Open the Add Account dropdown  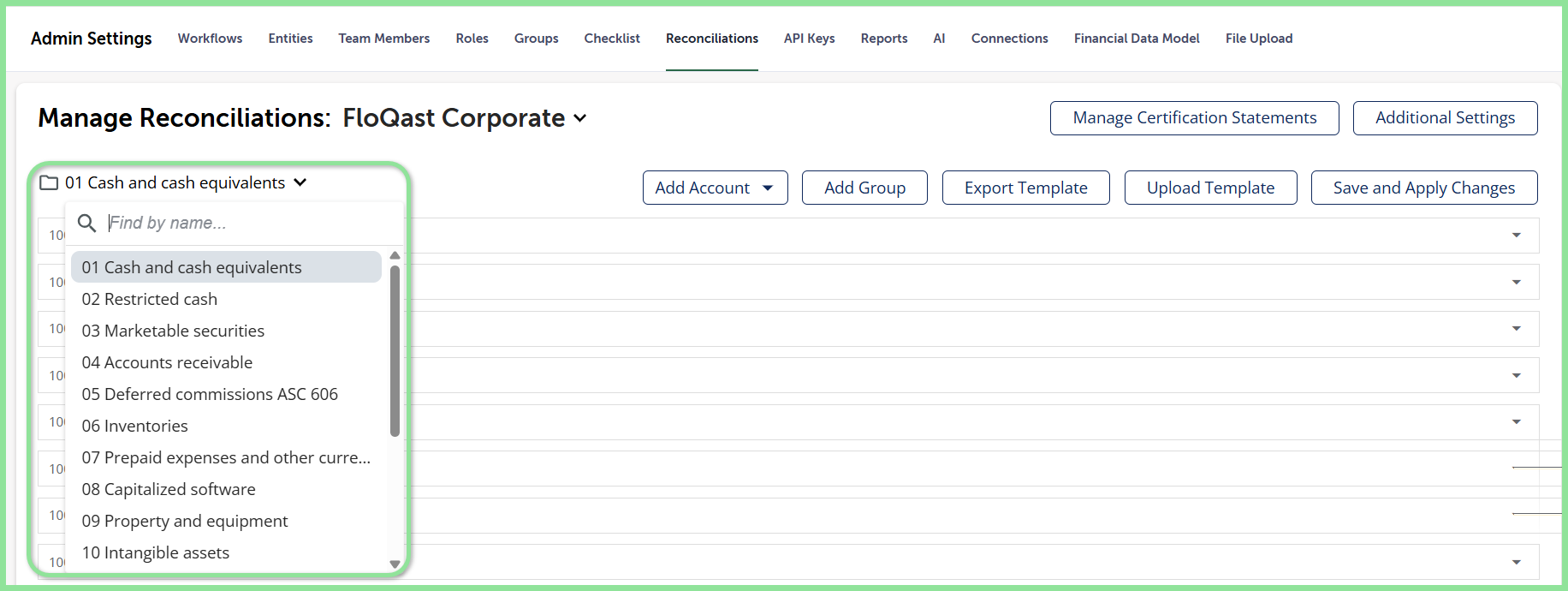715,188
